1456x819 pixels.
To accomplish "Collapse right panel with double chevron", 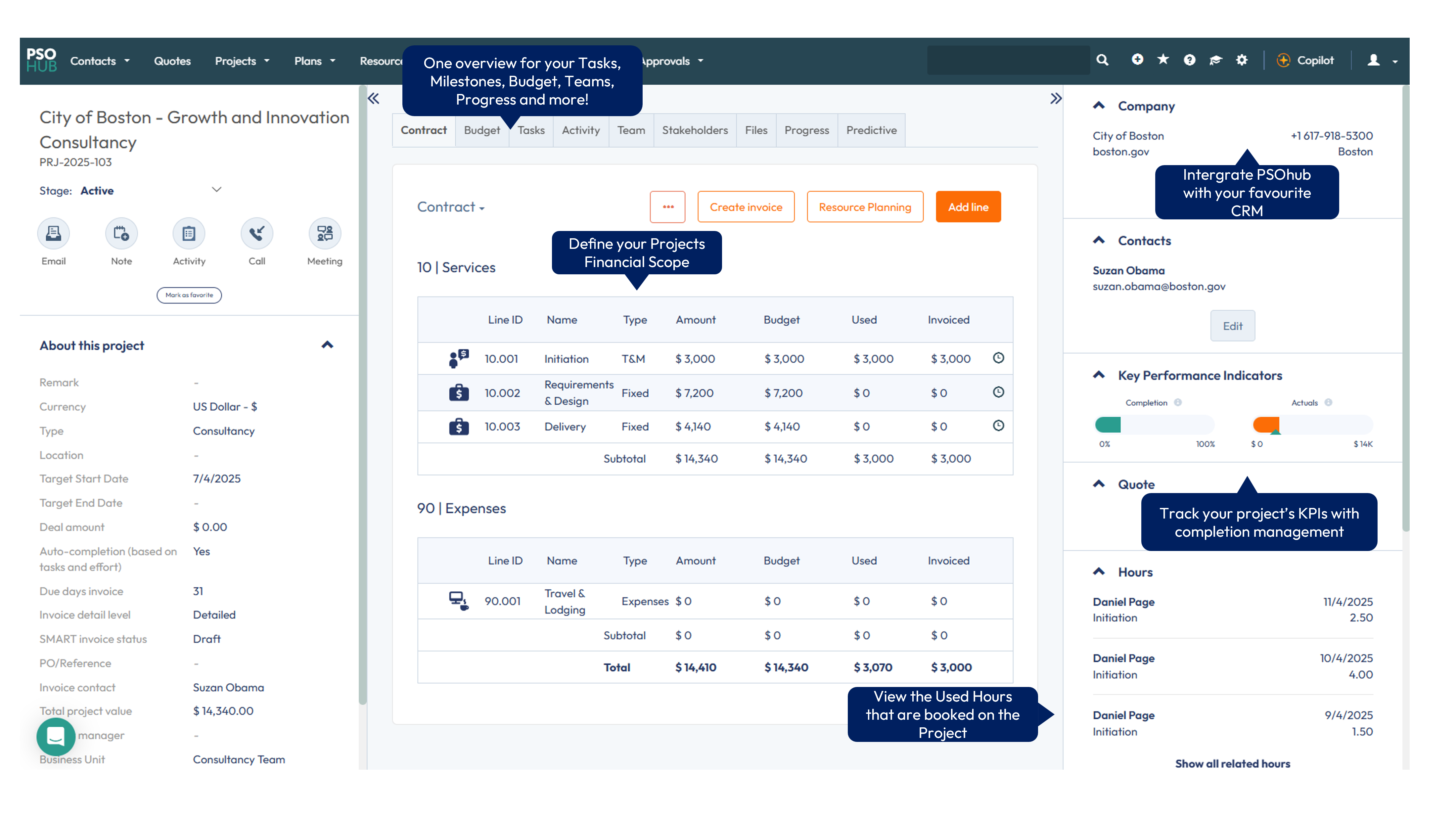I will 1055,99.
